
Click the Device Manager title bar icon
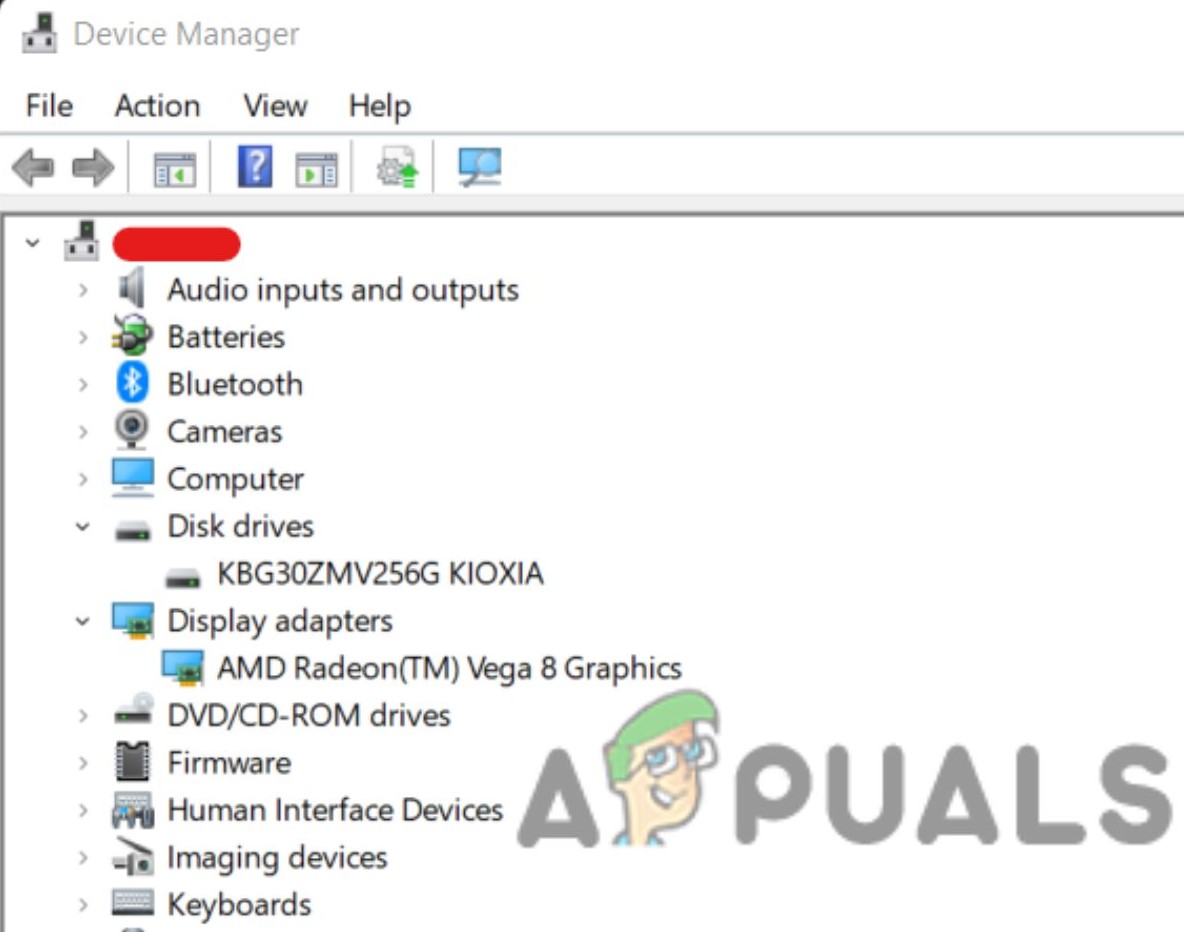click(x=38, y=31)
